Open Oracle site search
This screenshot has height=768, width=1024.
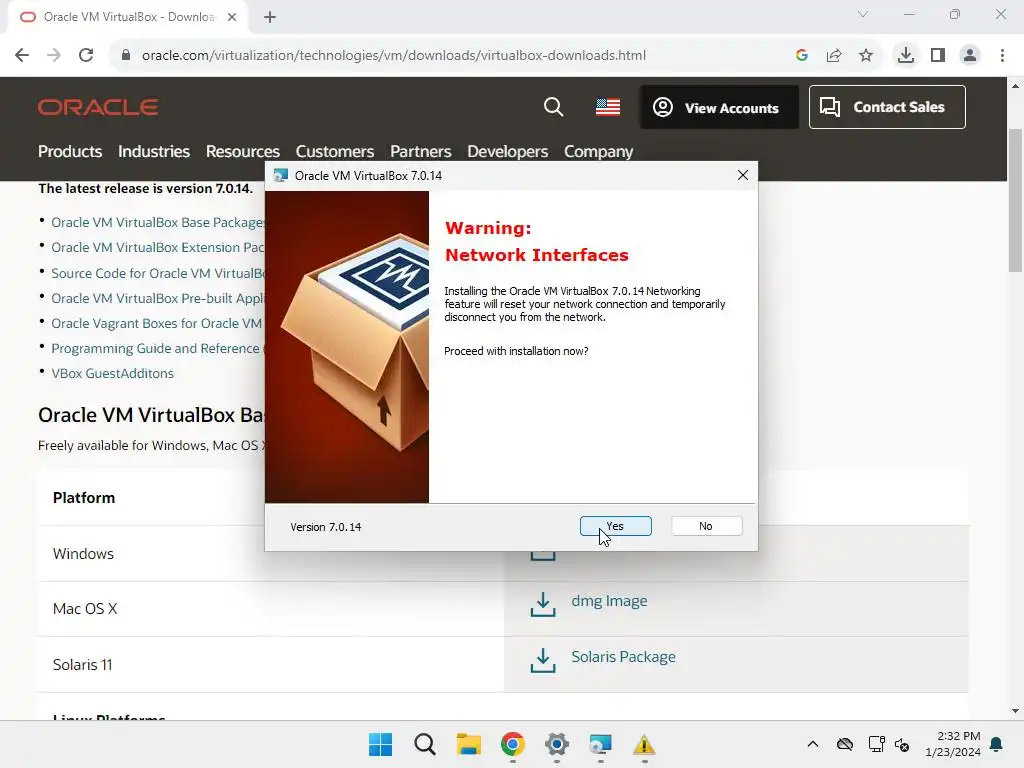[x=553, y=106]
